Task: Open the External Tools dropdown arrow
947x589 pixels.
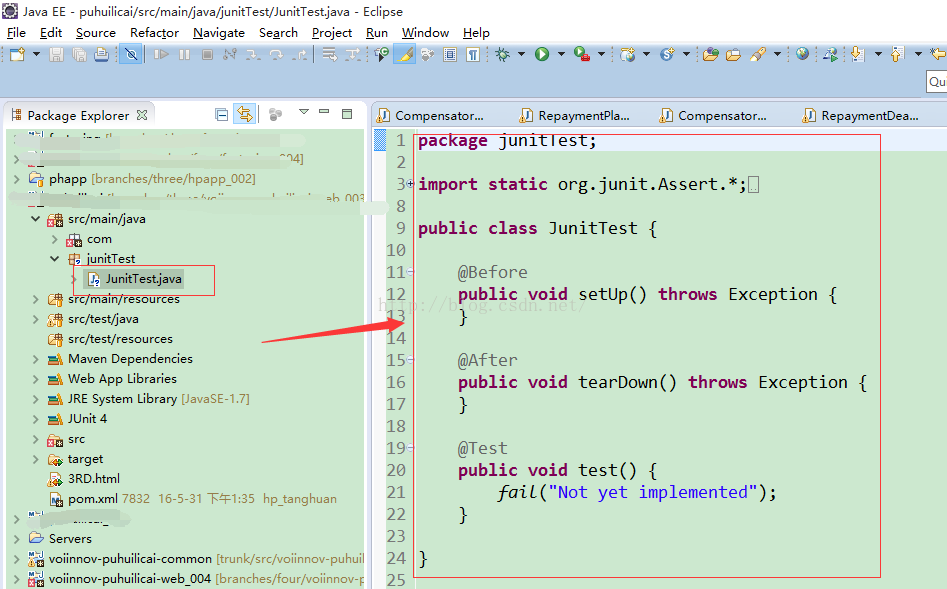Action: 601,54
